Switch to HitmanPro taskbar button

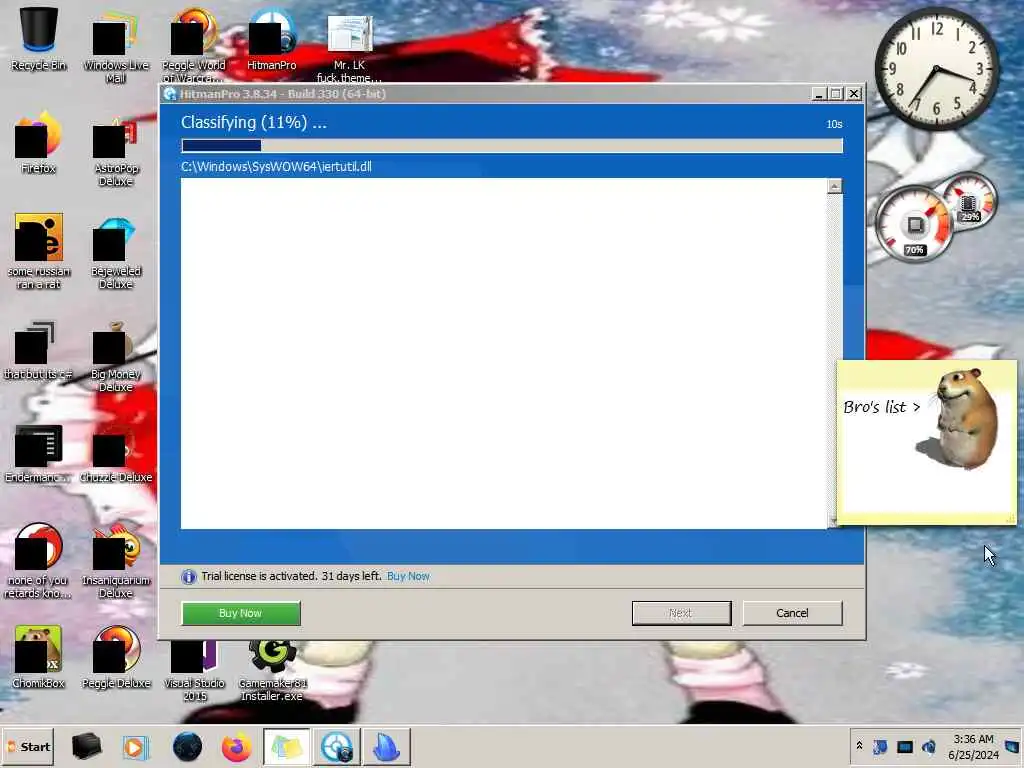tap(337, 746)
